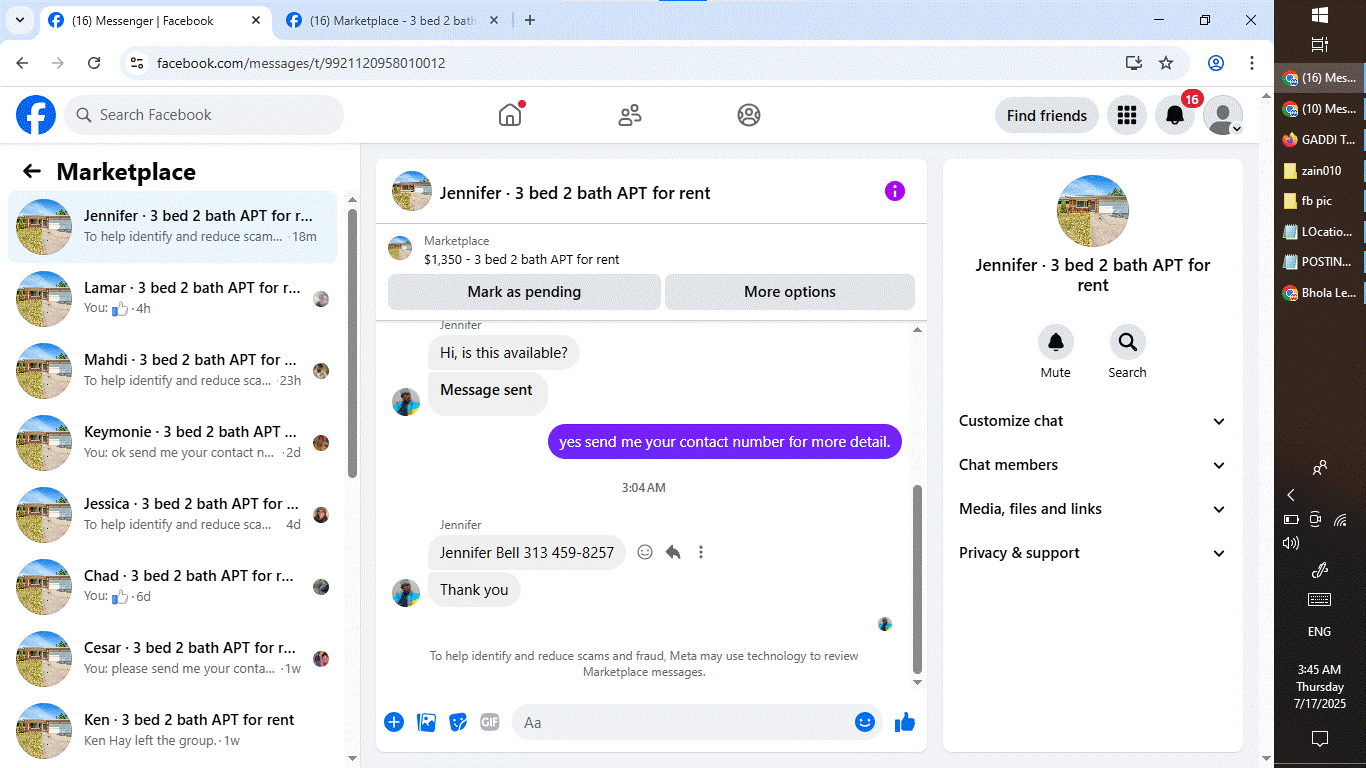View site information icon in address bar
This screenshot has width=1366, height=768.
pyautogui.click(x=138, y=63)
